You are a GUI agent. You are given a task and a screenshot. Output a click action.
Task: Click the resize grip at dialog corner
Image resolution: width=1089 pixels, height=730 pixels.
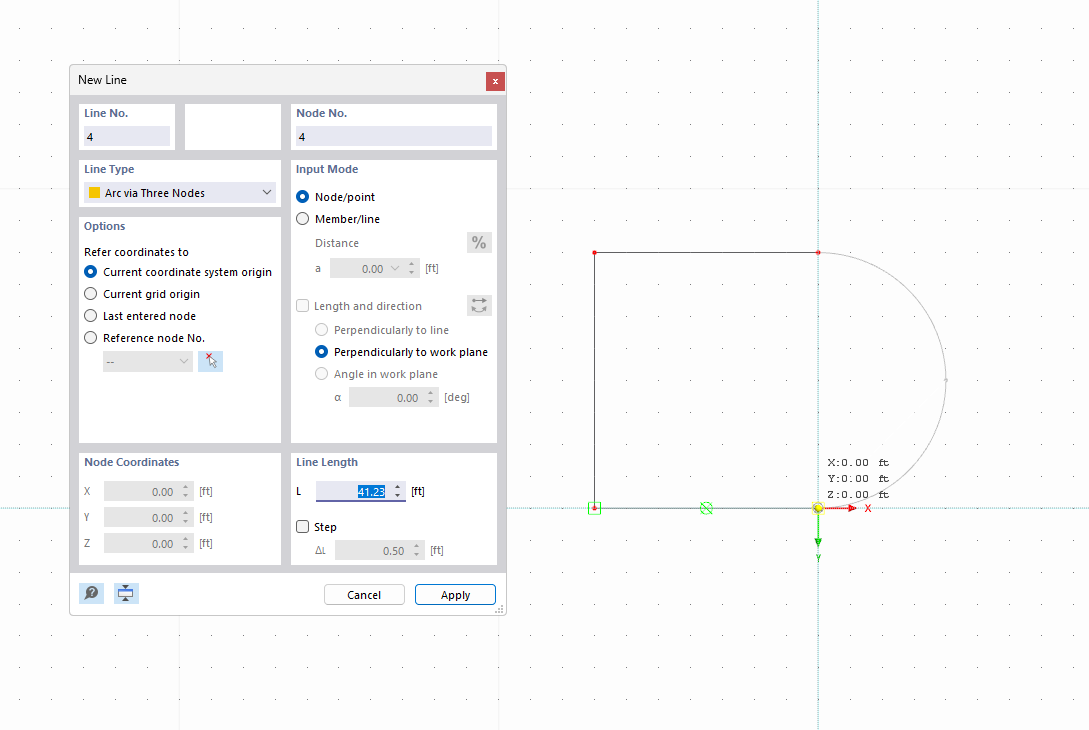[499, 608]
